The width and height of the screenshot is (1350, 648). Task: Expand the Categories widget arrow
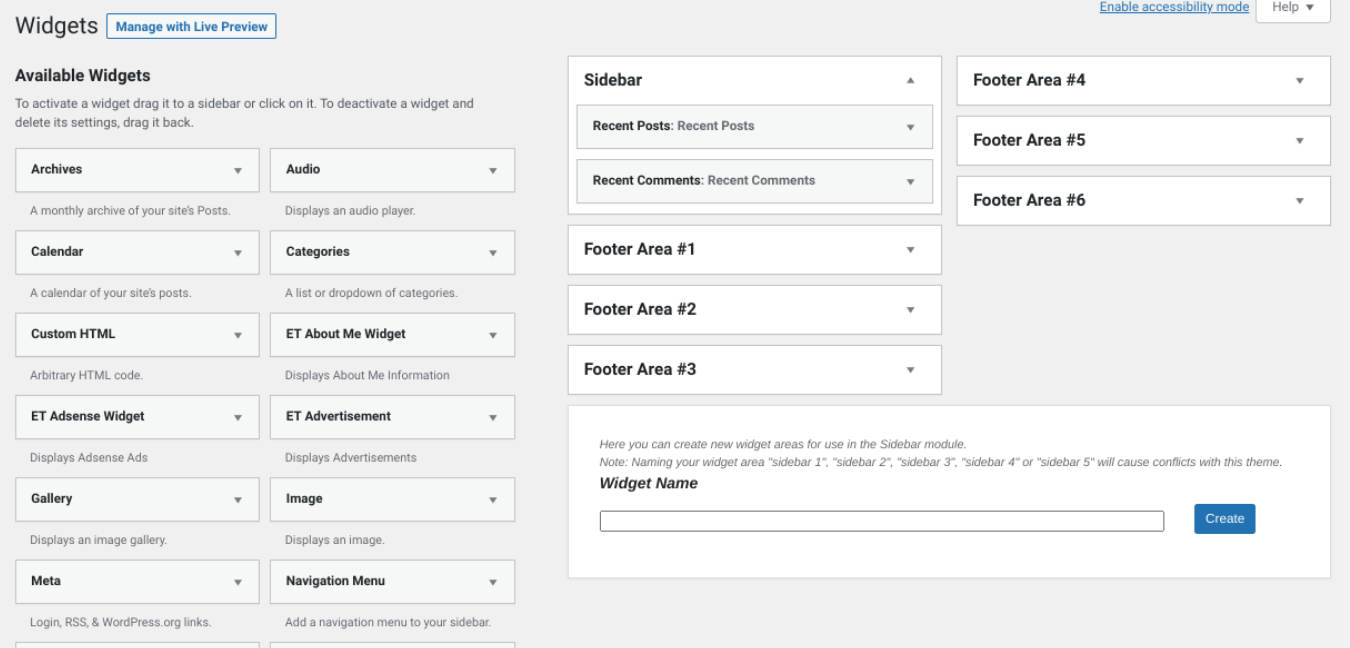[493, 253]
